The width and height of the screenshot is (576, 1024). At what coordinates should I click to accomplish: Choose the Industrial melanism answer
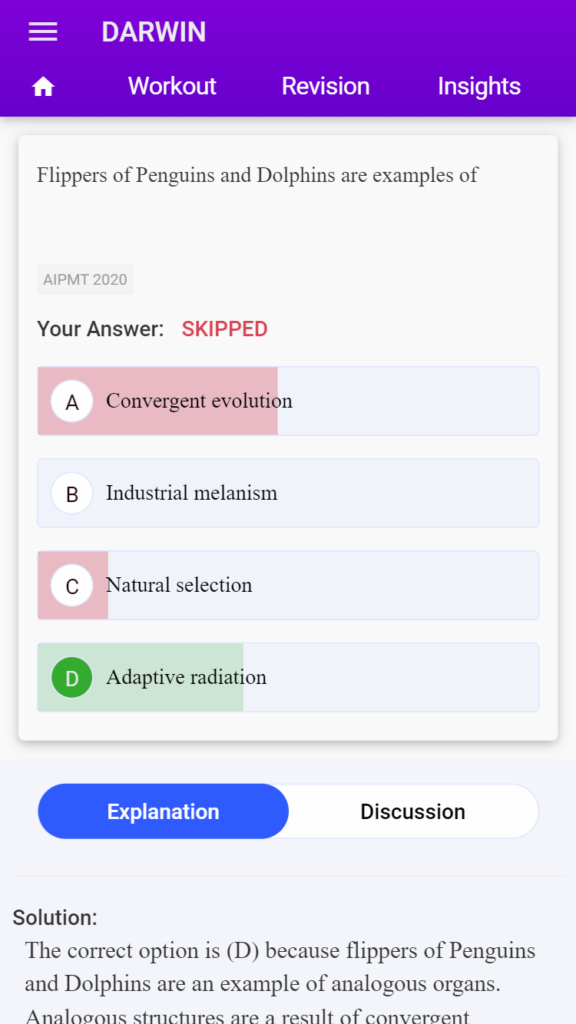click(x=288, y=493)
